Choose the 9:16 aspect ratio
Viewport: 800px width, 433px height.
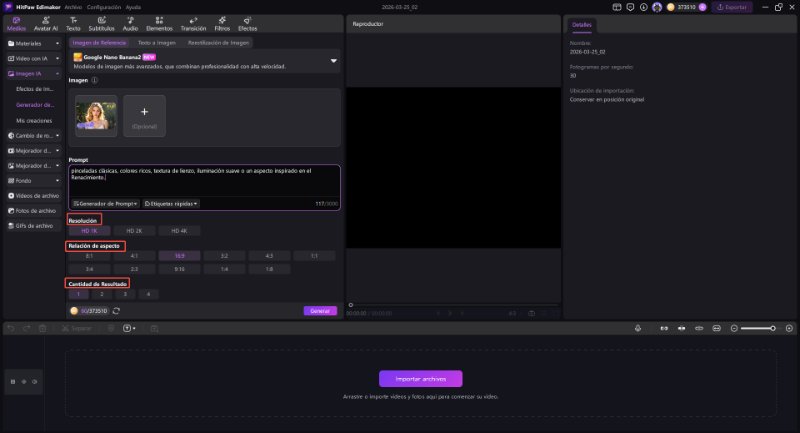[x=180, y=268]
